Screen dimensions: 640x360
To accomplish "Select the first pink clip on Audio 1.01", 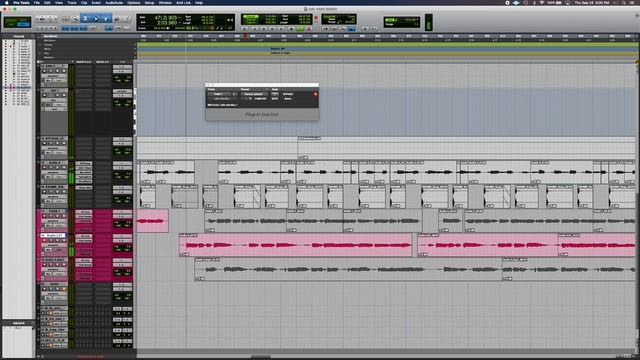I will [x=296, y=245].
